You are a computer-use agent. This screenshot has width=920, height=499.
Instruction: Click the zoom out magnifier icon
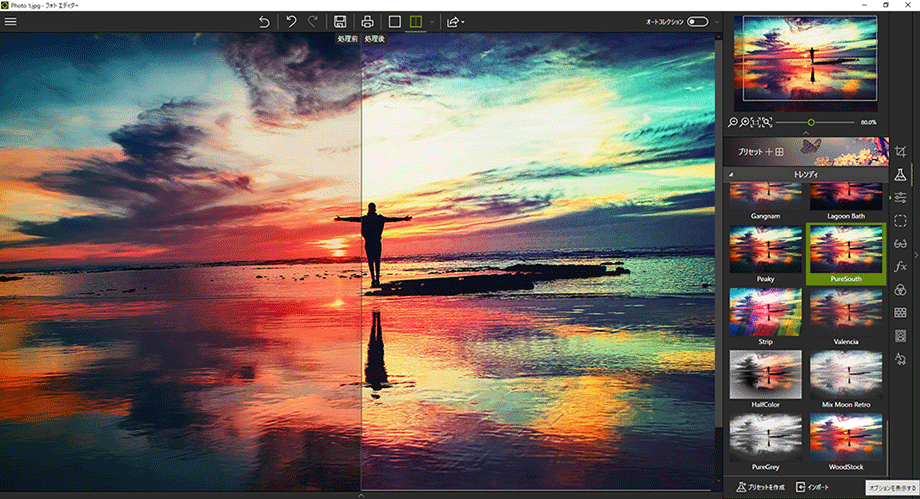pyautogui.click(x=732, y=122)
